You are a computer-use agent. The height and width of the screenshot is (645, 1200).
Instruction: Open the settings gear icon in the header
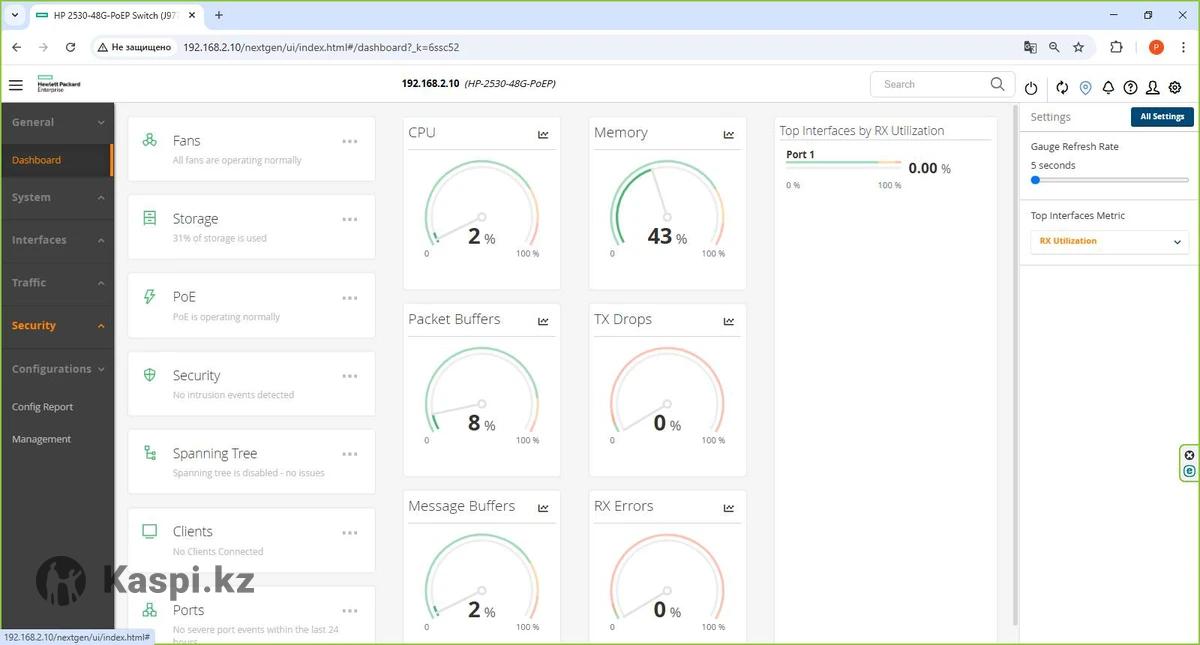1175,88
